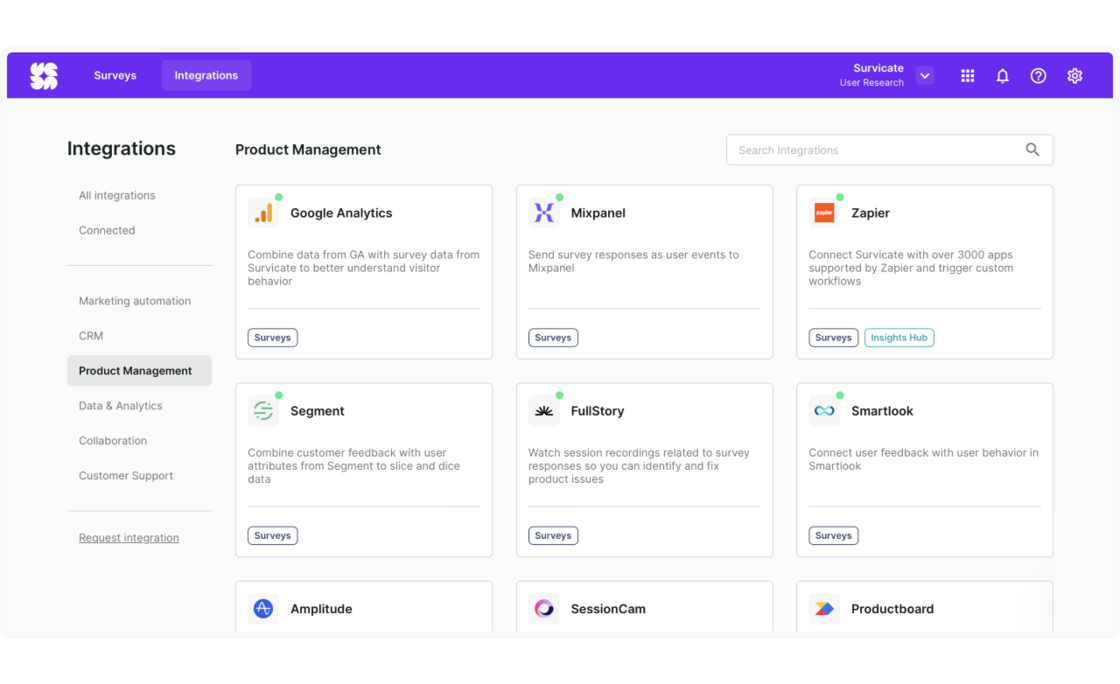The width and height of the screenshot is (1120, 684).
Task: Select Data & Analytics category
Action: [x=121, y=406]
